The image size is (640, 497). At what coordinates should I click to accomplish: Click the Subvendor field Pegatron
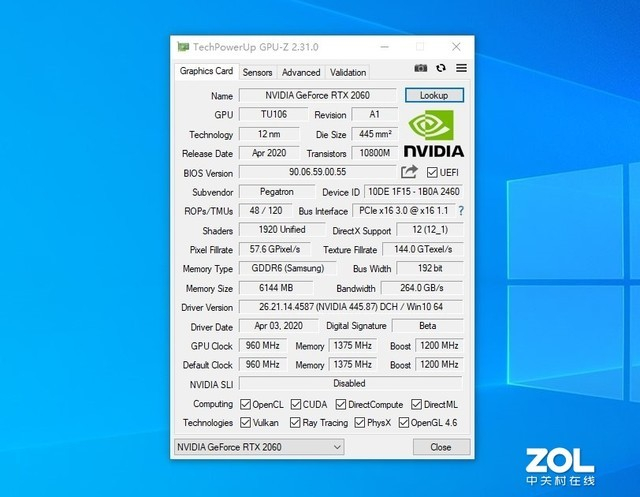point(277,191)
